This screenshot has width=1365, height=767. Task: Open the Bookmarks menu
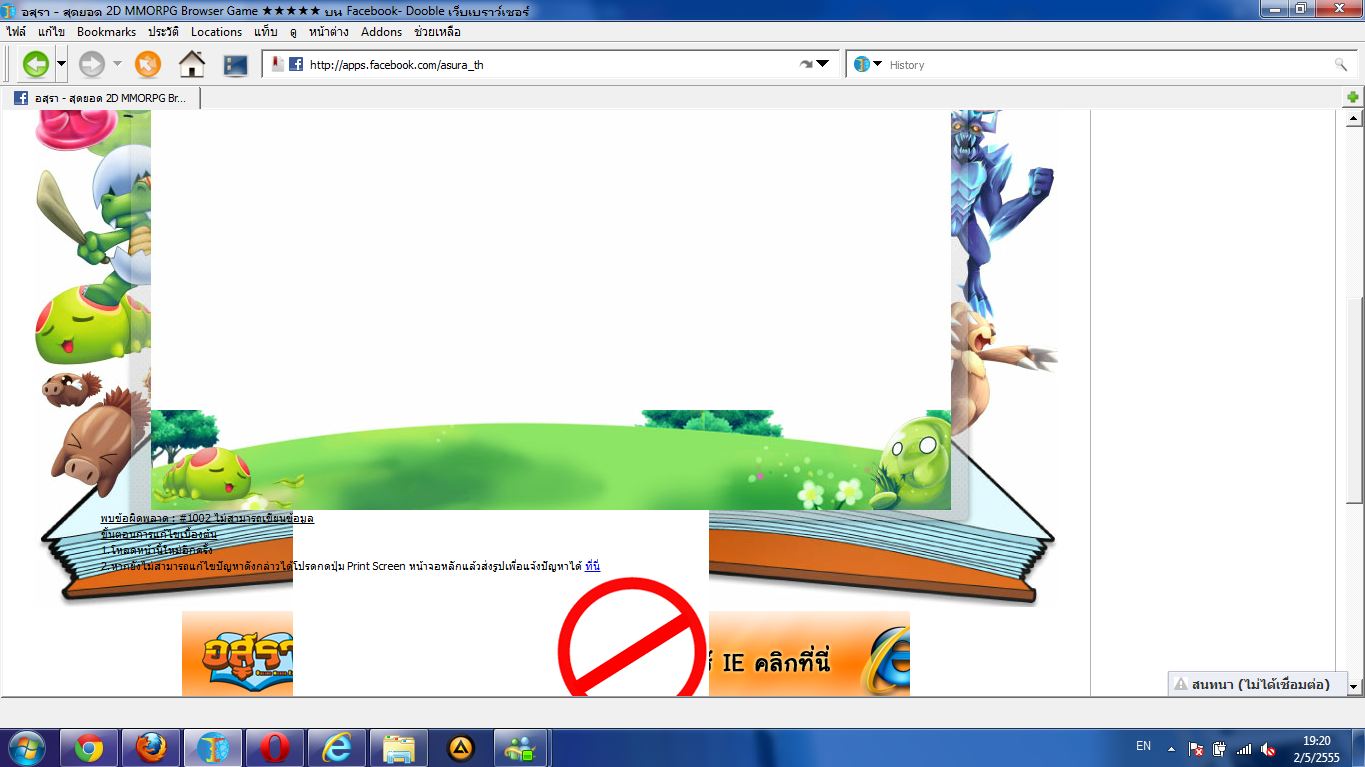click(x=106, y=32)
